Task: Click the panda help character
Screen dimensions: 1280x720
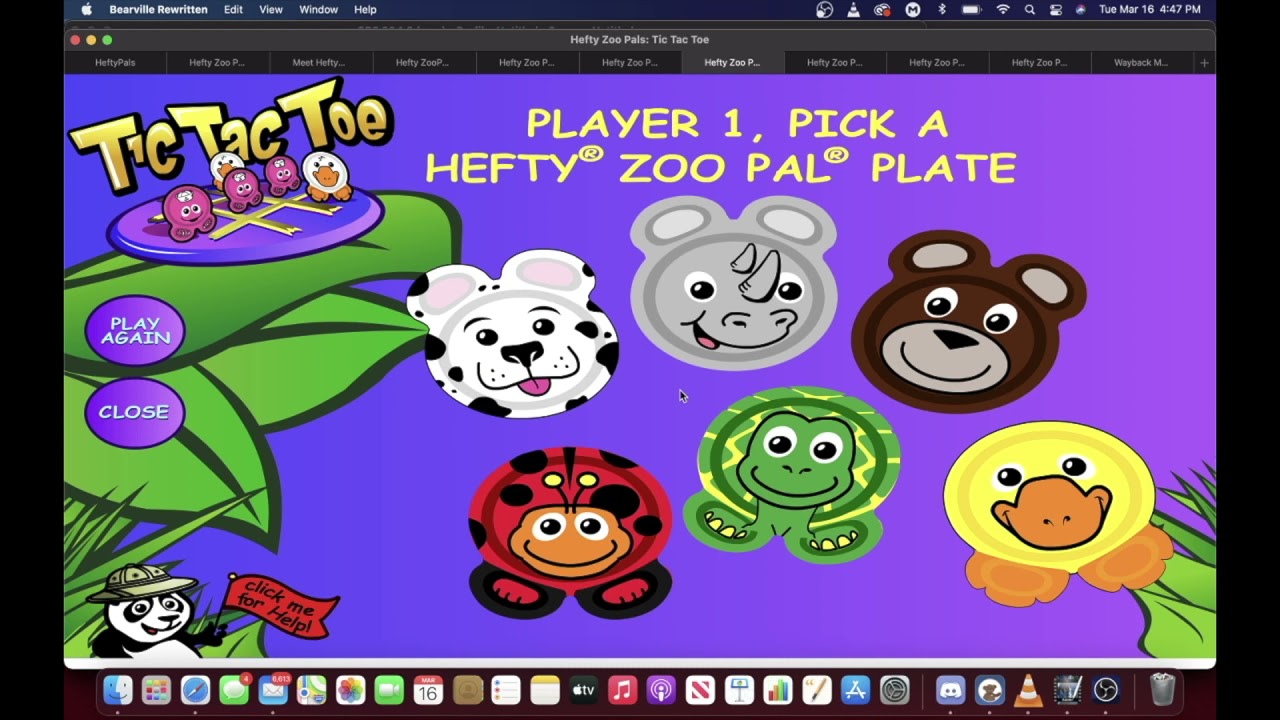Action: pyautogui.click(x=151, y=611)
